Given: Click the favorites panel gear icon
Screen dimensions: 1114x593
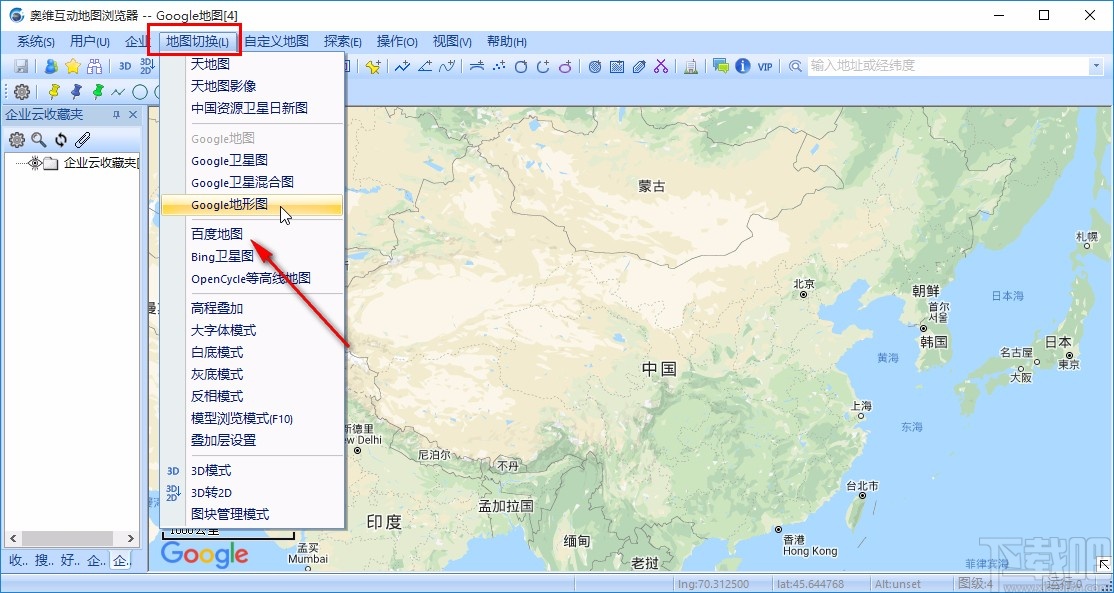Looking at the screenshot, I should [16, 140].
